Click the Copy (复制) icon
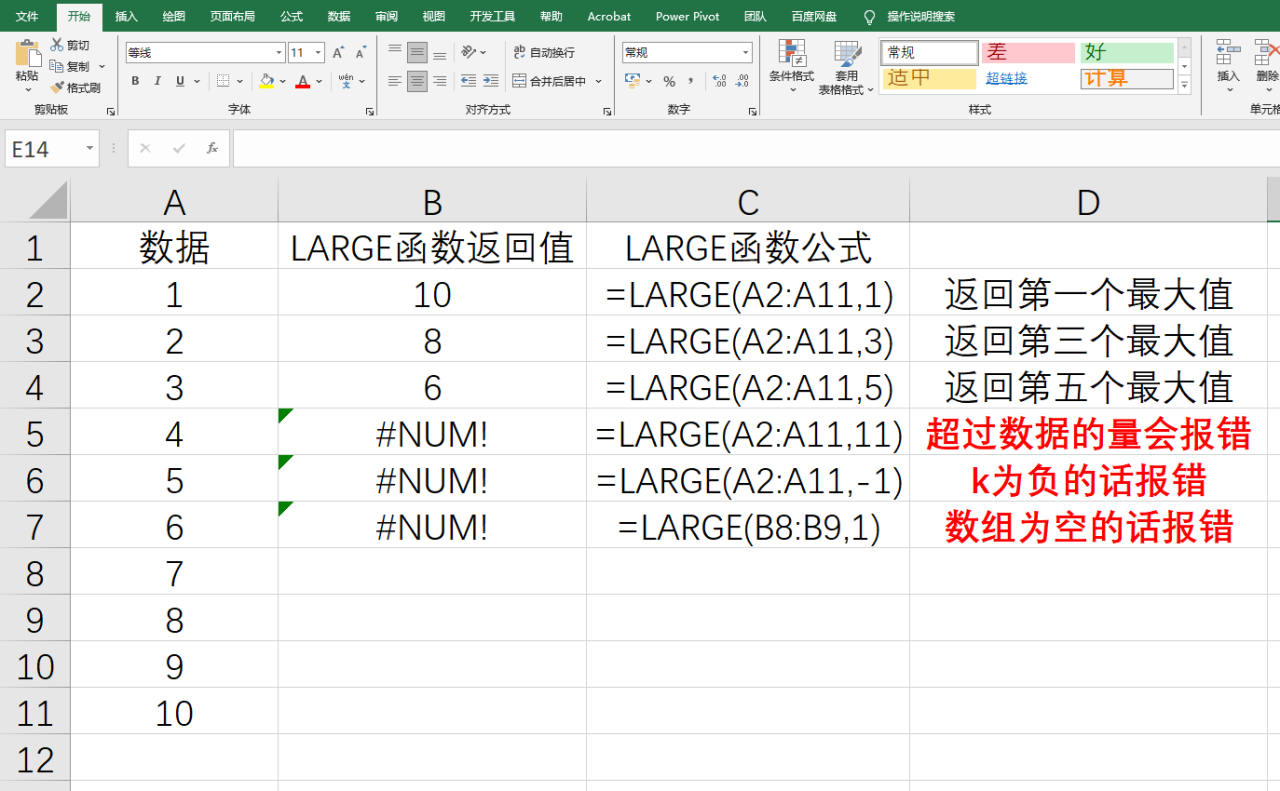 pyautogui.click(x=57, y=66)
